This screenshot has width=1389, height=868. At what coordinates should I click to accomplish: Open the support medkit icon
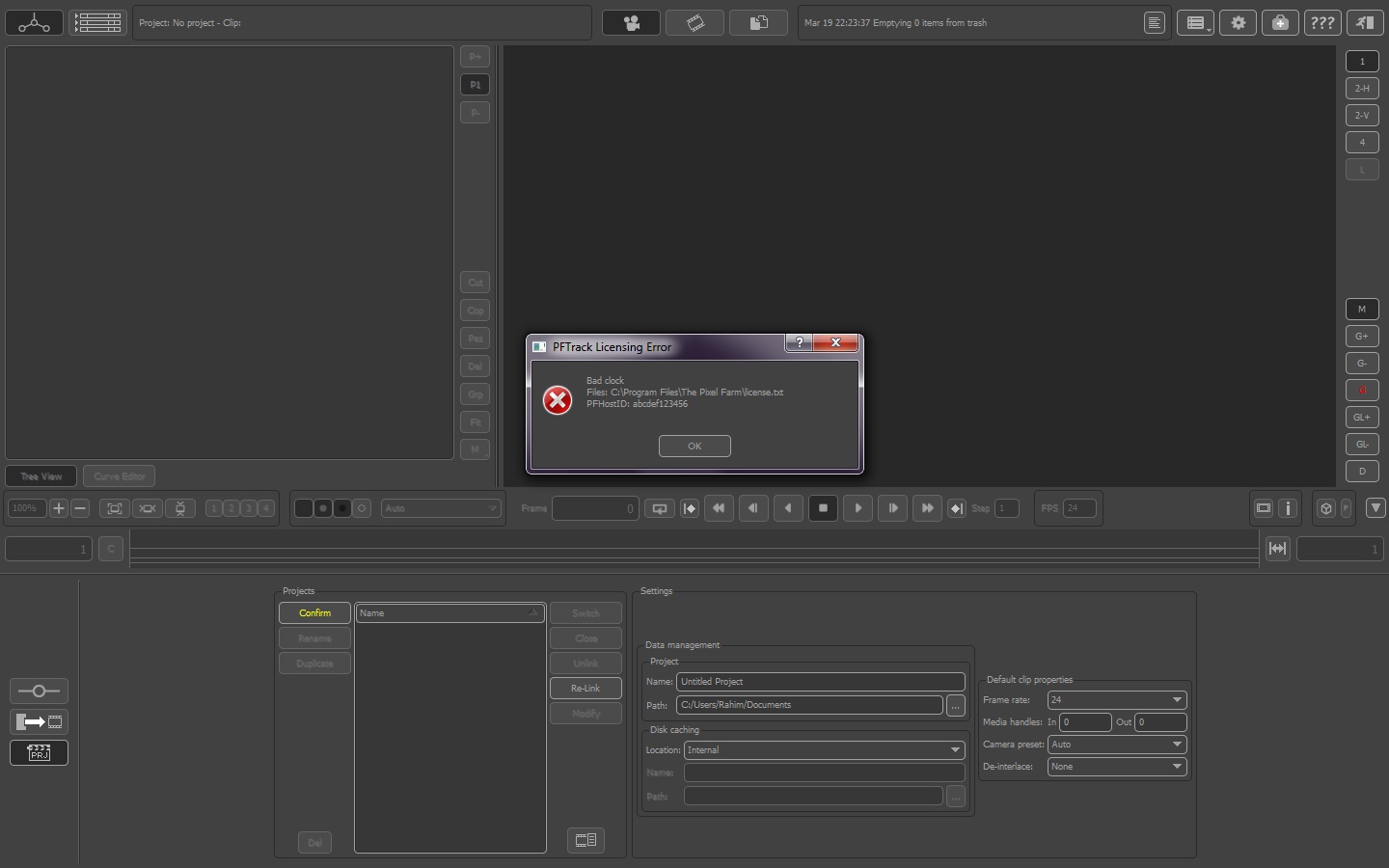[x=1280, y=22]
